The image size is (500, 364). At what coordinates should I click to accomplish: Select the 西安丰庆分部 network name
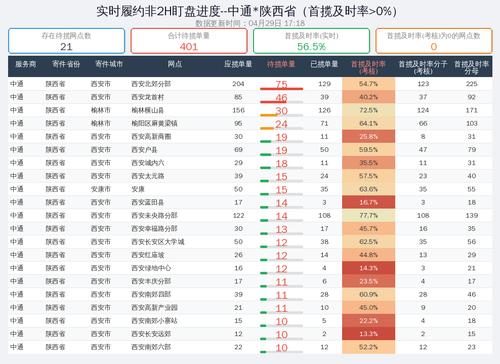click(x=151, y=281)
